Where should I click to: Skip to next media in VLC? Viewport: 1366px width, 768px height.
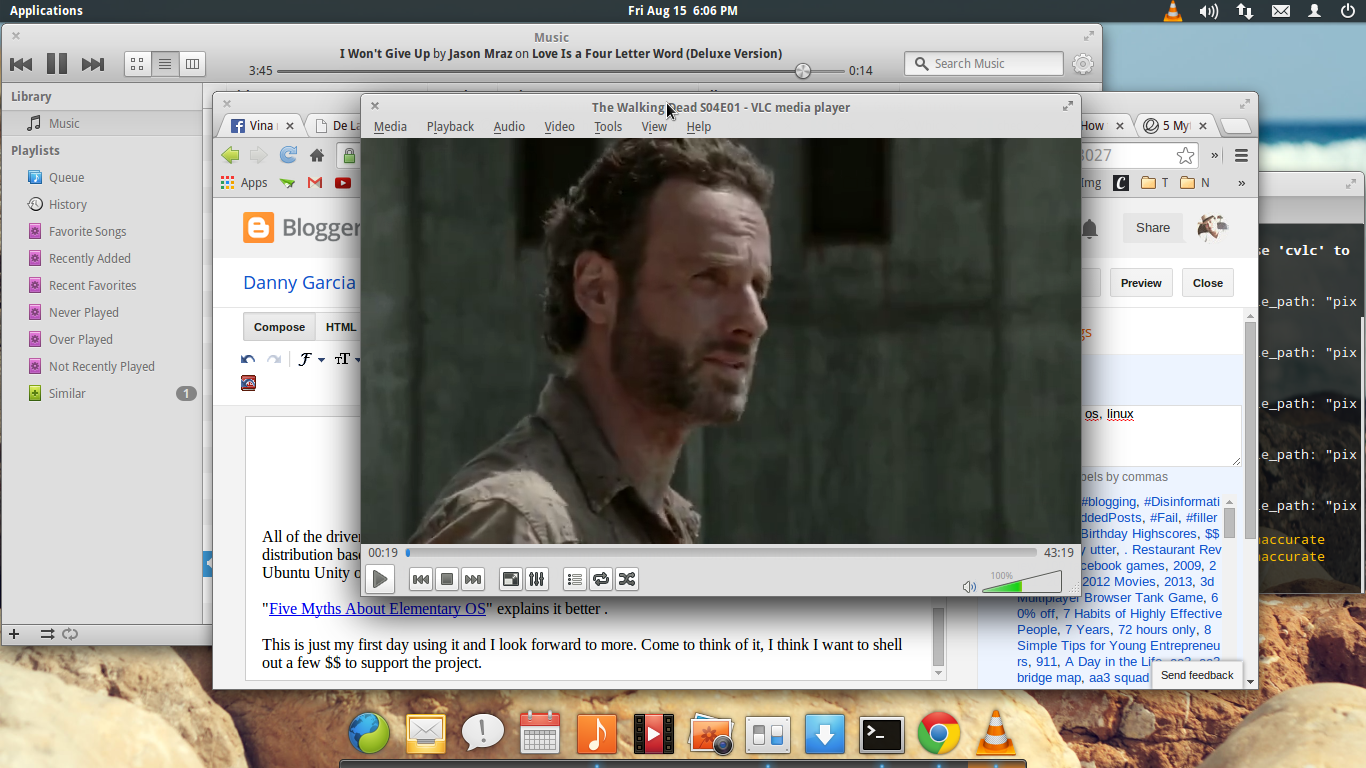[473, 579]
